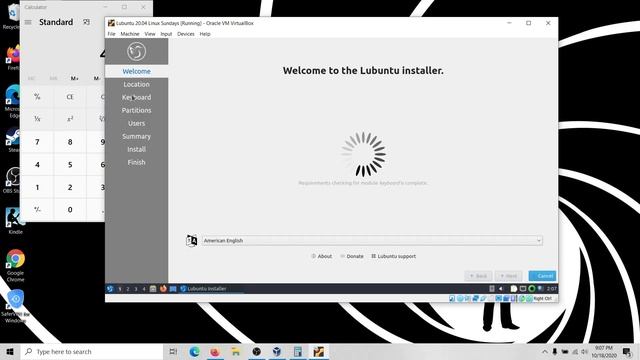
Task: Click the volume icon in Lubuntu panel tray
Action: pos(501,289)
